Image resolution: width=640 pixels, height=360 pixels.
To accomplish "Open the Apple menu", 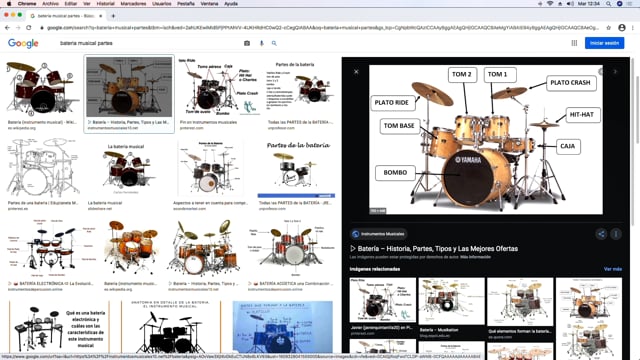I will pyautogui.click(x=9, y=4).
